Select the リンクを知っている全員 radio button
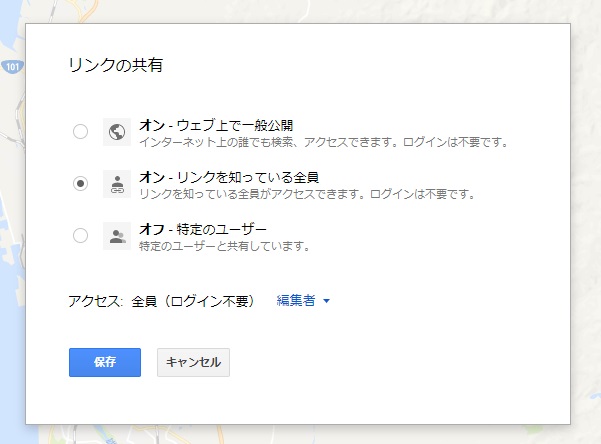 click(x=80, y=183)
